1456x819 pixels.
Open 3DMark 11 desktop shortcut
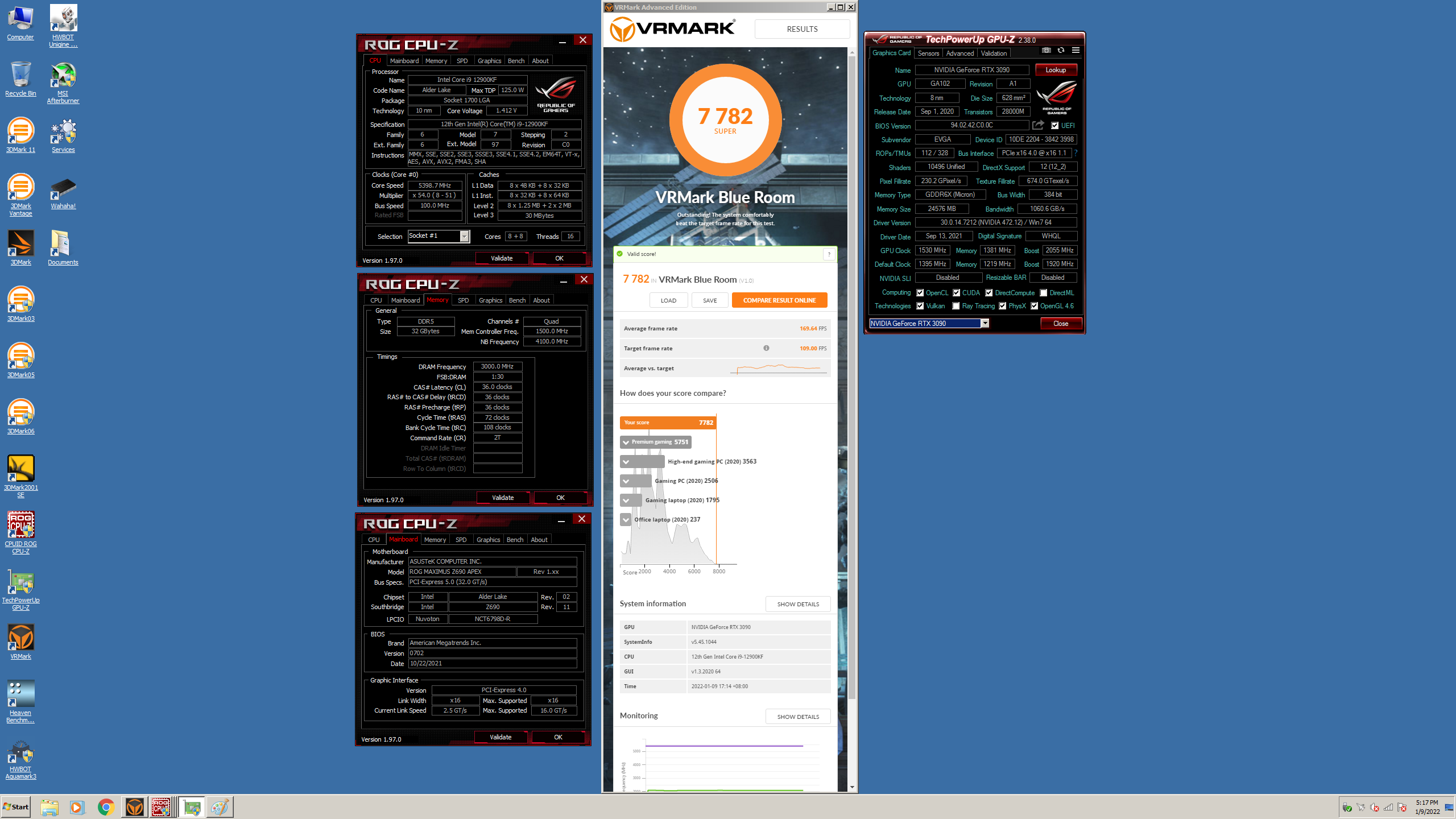click(20, 135)
